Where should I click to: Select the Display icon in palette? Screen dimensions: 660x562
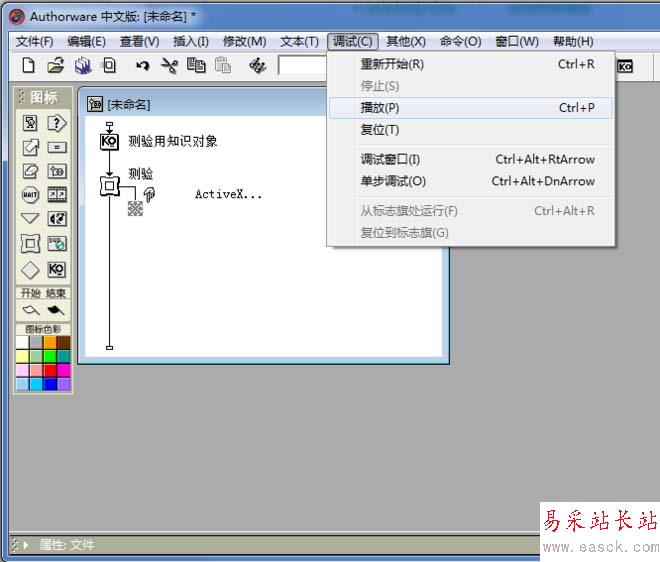30,123
